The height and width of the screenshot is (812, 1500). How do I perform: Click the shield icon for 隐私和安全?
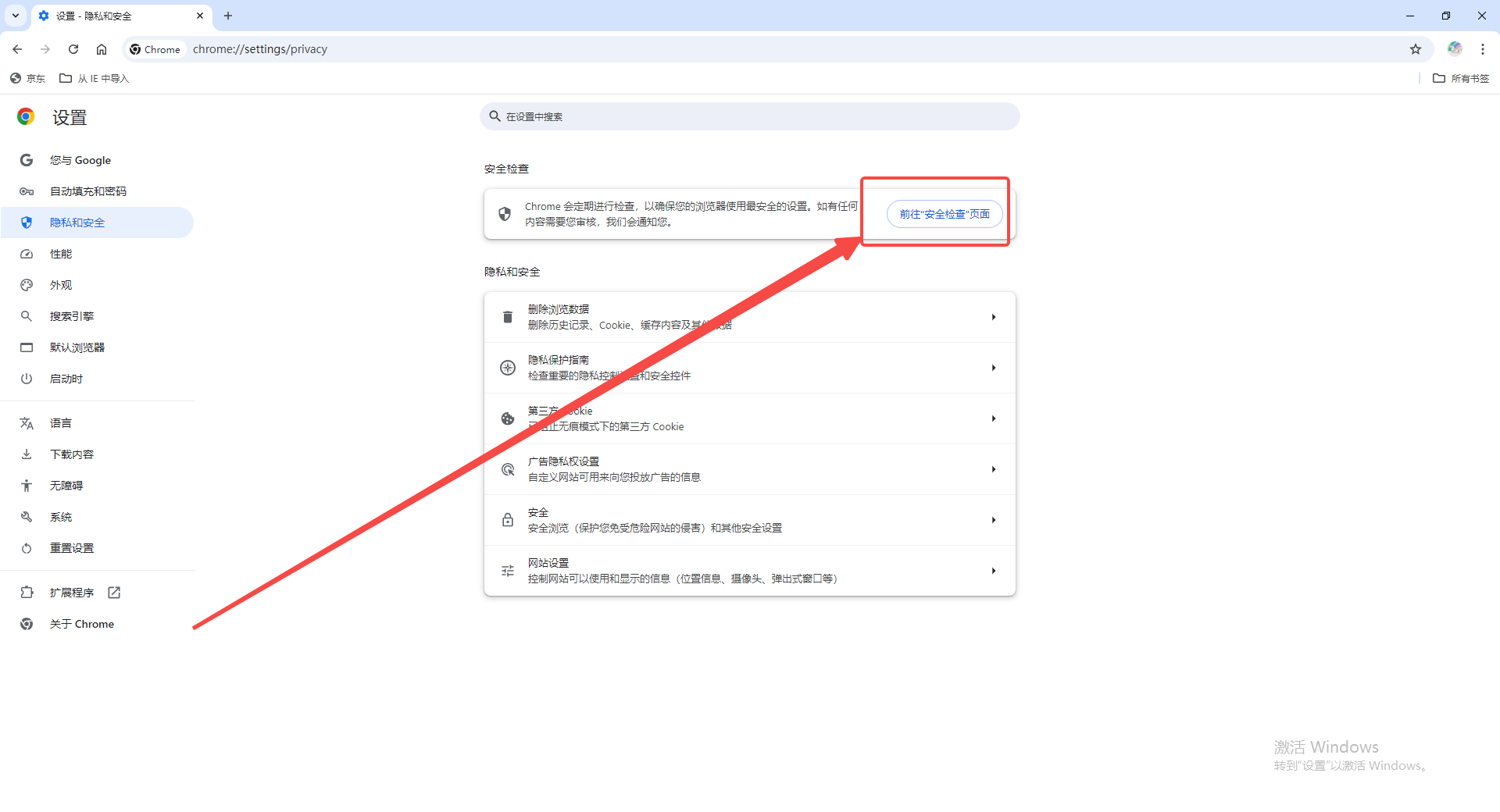27,223
